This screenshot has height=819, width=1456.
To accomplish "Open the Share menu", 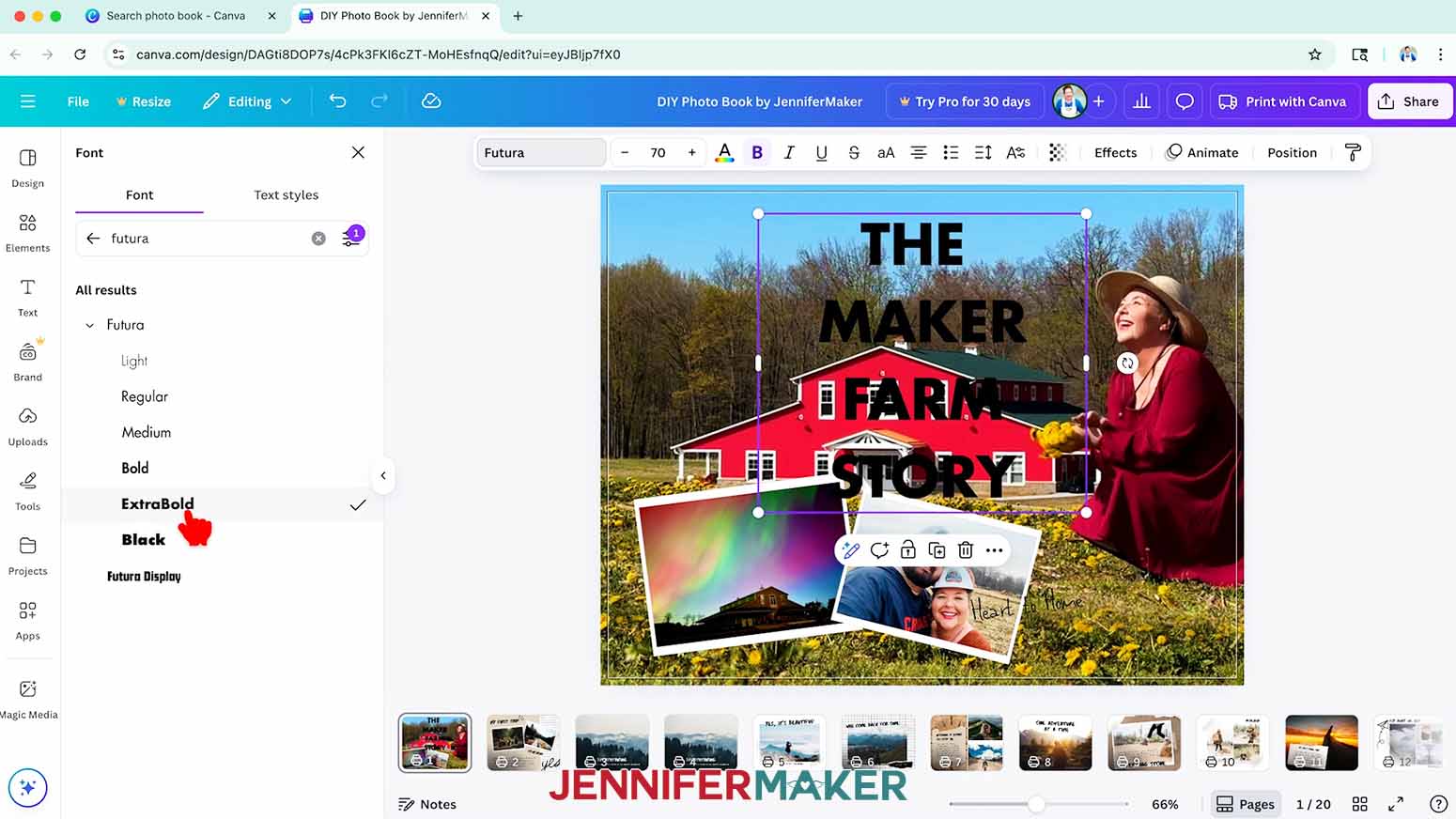I will 1410,101.
